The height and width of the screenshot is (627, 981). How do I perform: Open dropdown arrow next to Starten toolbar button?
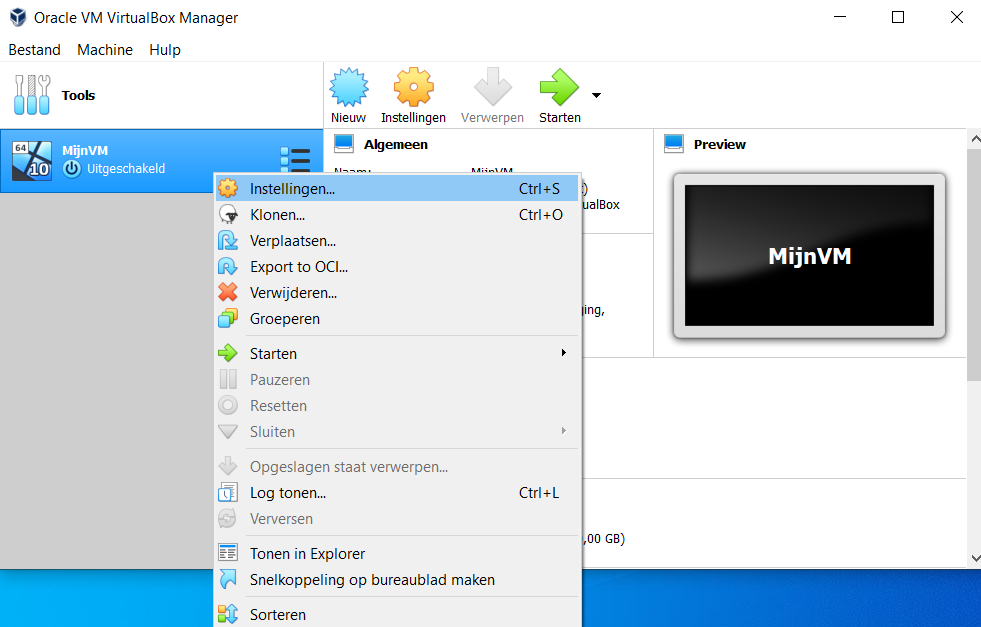597,96
